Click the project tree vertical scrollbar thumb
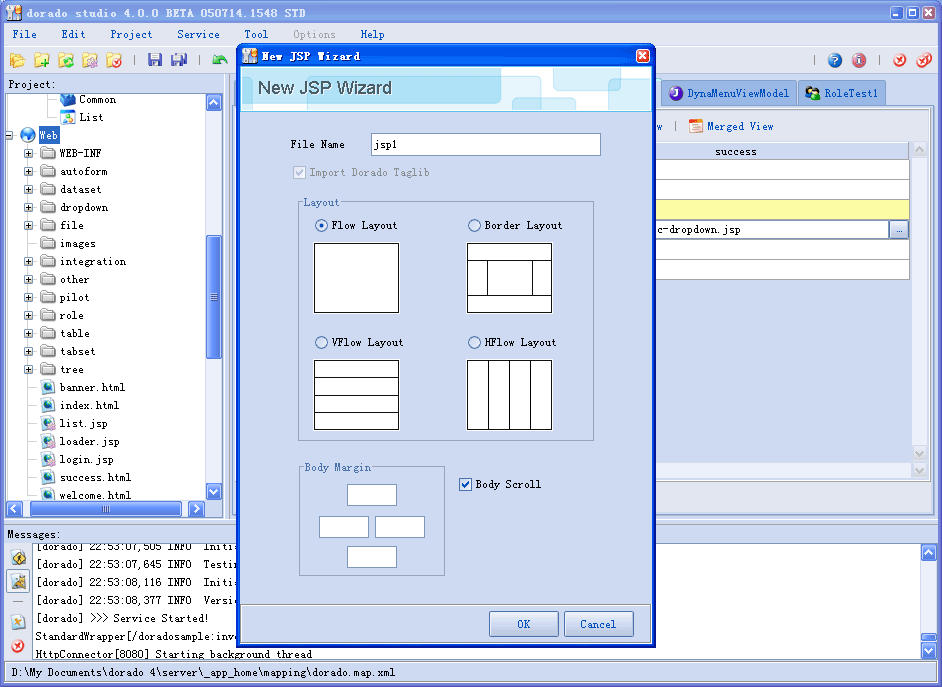The height and width of the screenshot is (687, 942). (x=214, y=297)
